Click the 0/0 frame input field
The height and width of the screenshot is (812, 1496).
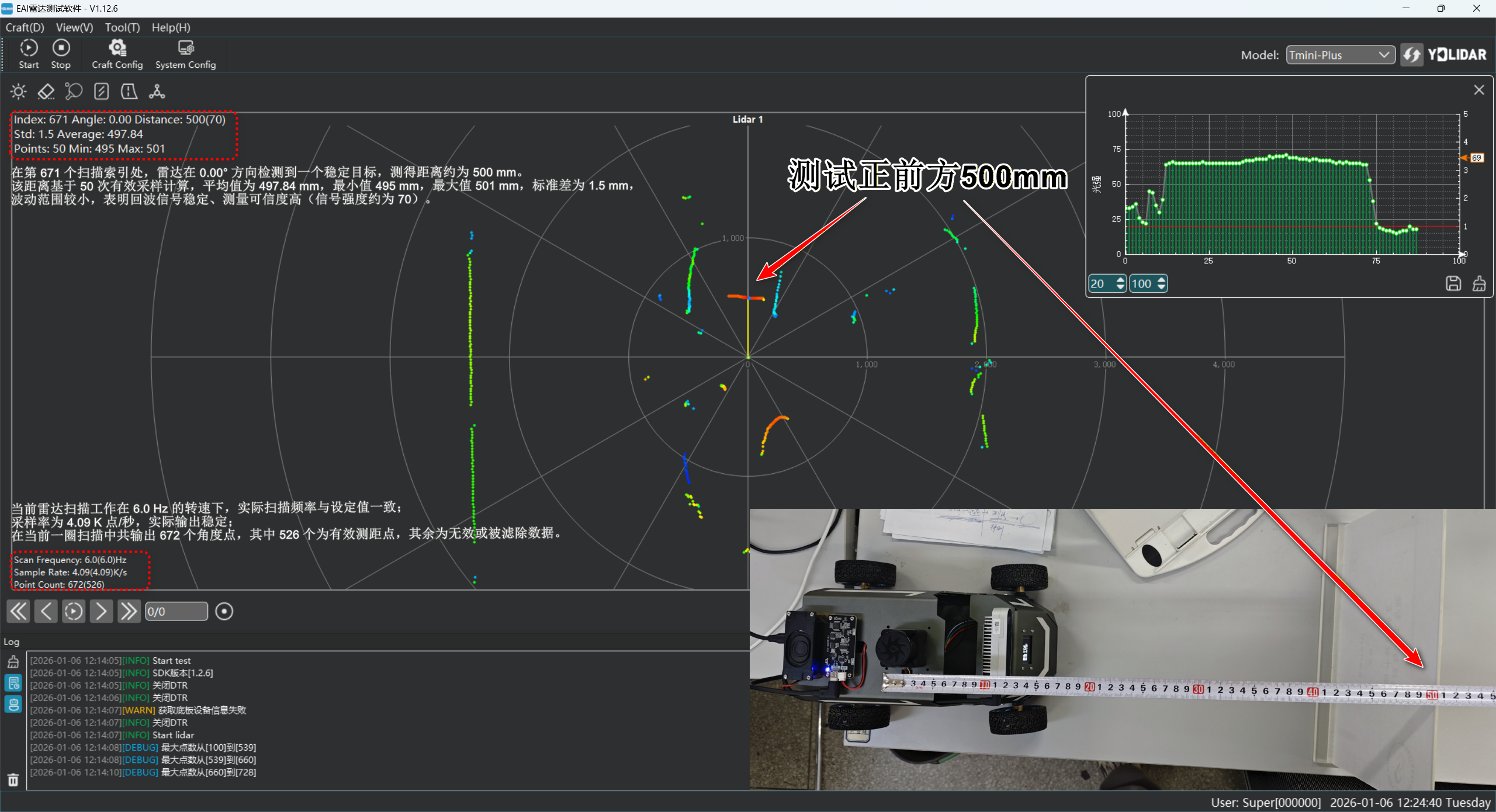(x=176, y=612)
